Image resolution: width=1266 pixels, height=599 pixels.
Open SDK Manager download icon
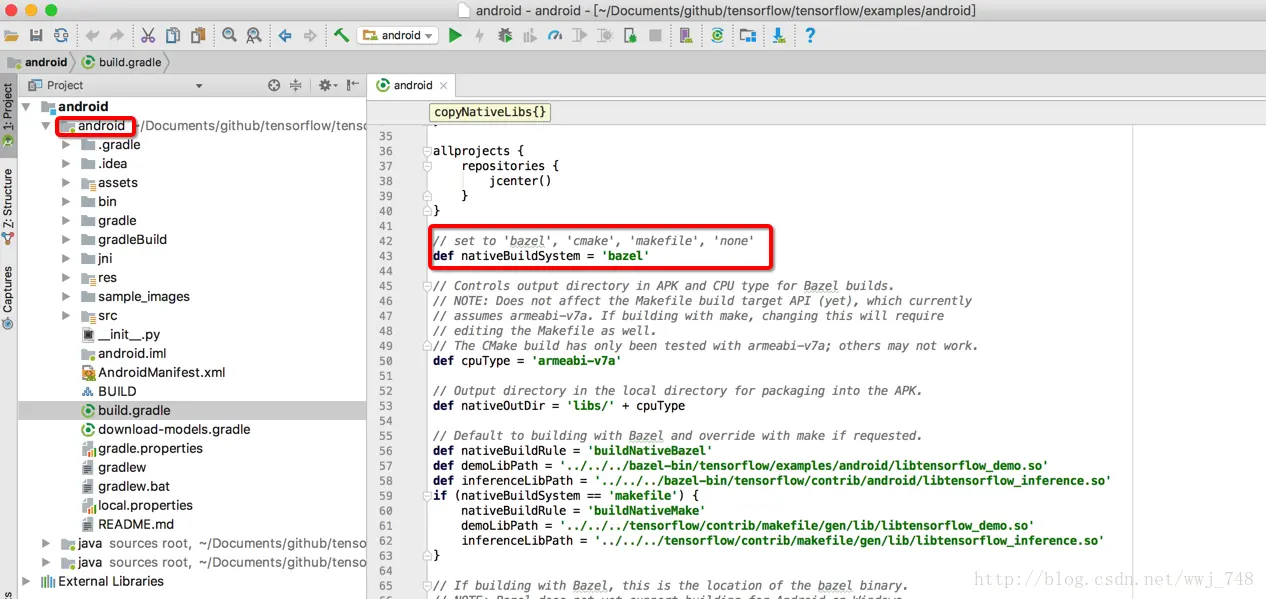coord(779,36)
